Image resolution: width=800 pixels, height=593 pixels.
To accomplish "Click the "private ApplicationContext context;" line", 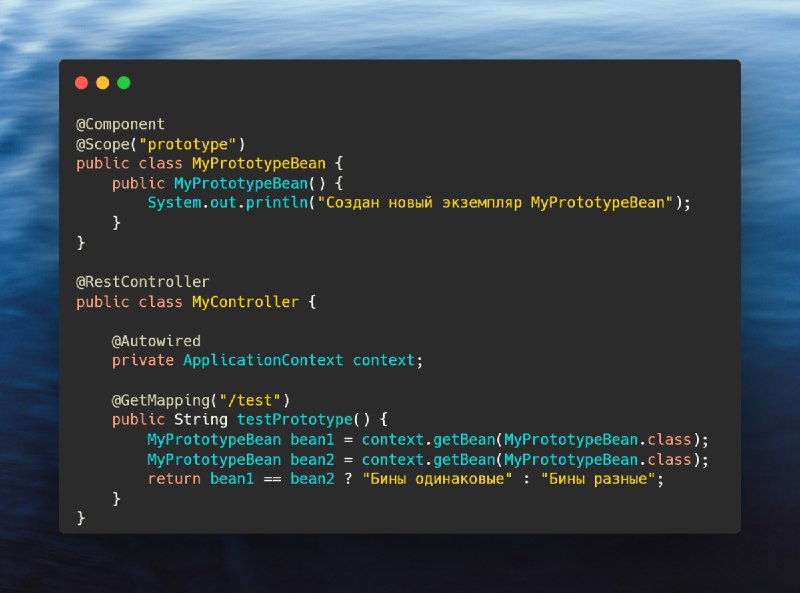I will pos(267,360).
